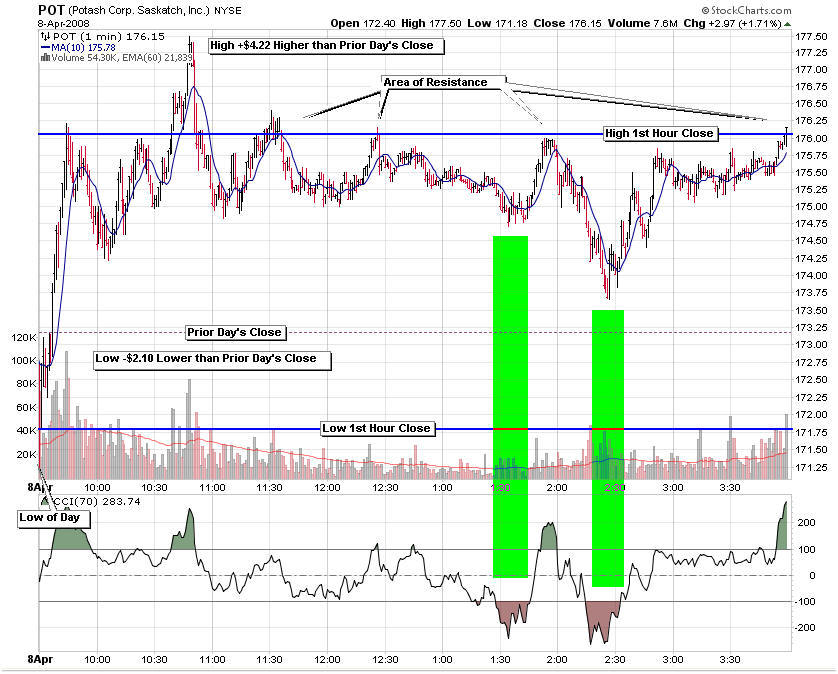Click 20K on the volume axis
The width and height of the screenshot is (838, 674).
[x=26, y=454]
